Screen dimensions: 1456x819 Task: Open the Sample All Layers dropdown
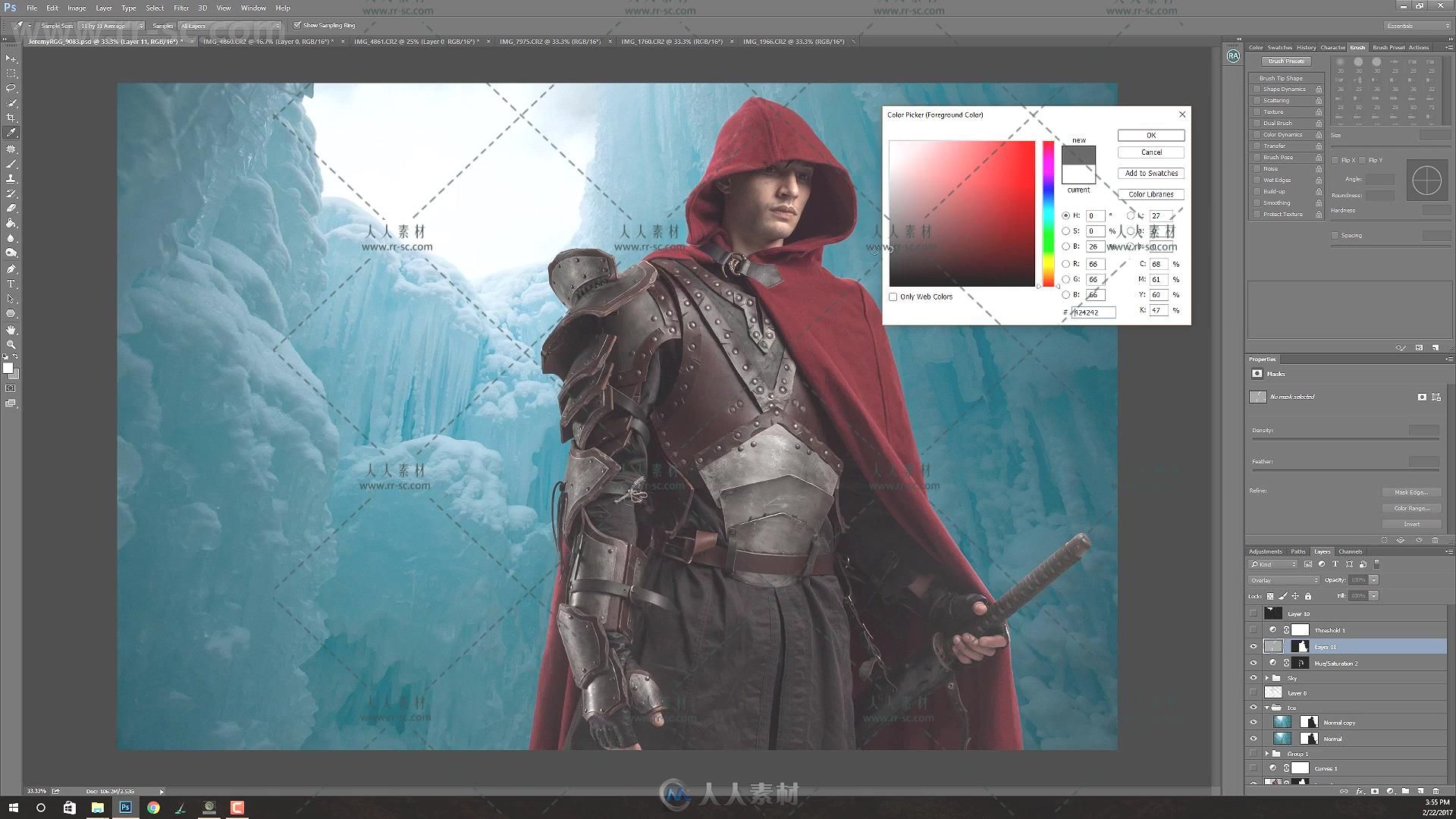230,26
